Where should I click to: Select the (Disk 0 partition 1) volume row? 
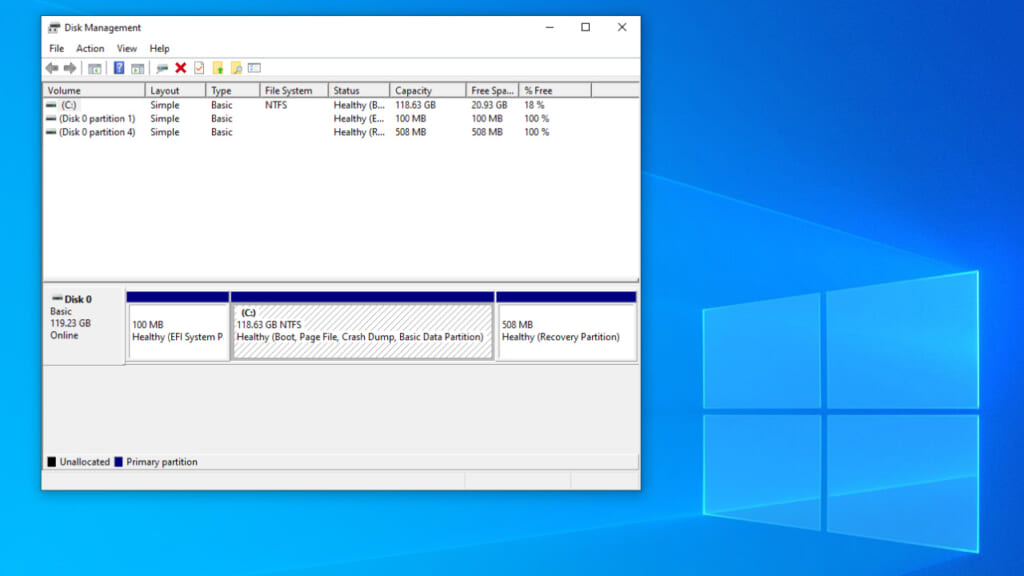[x=317, y=119]
